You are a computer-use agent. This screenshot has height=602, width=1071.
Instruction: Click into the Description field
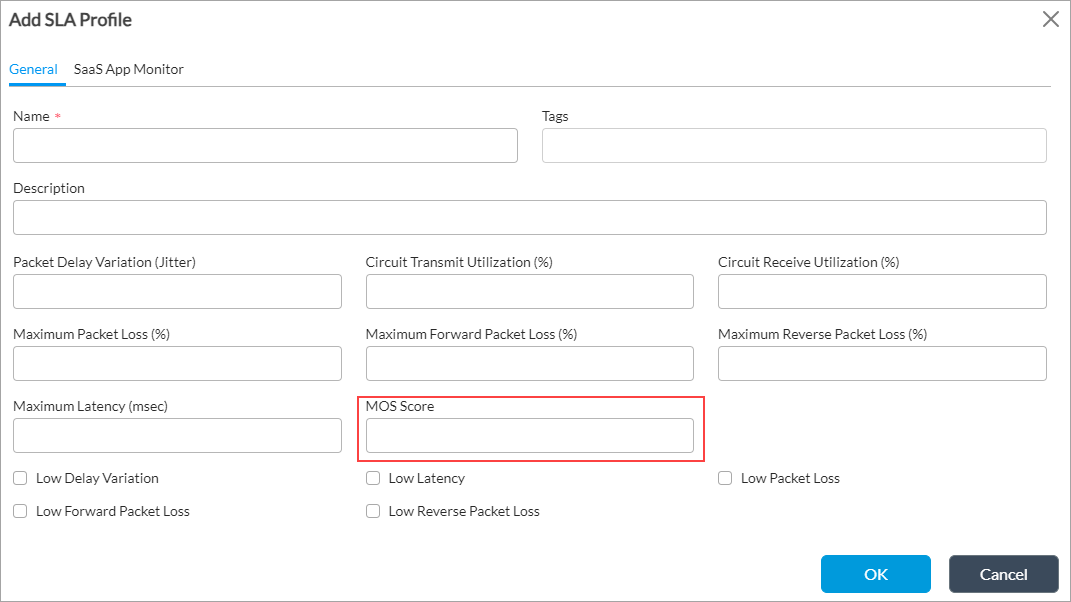529,217
